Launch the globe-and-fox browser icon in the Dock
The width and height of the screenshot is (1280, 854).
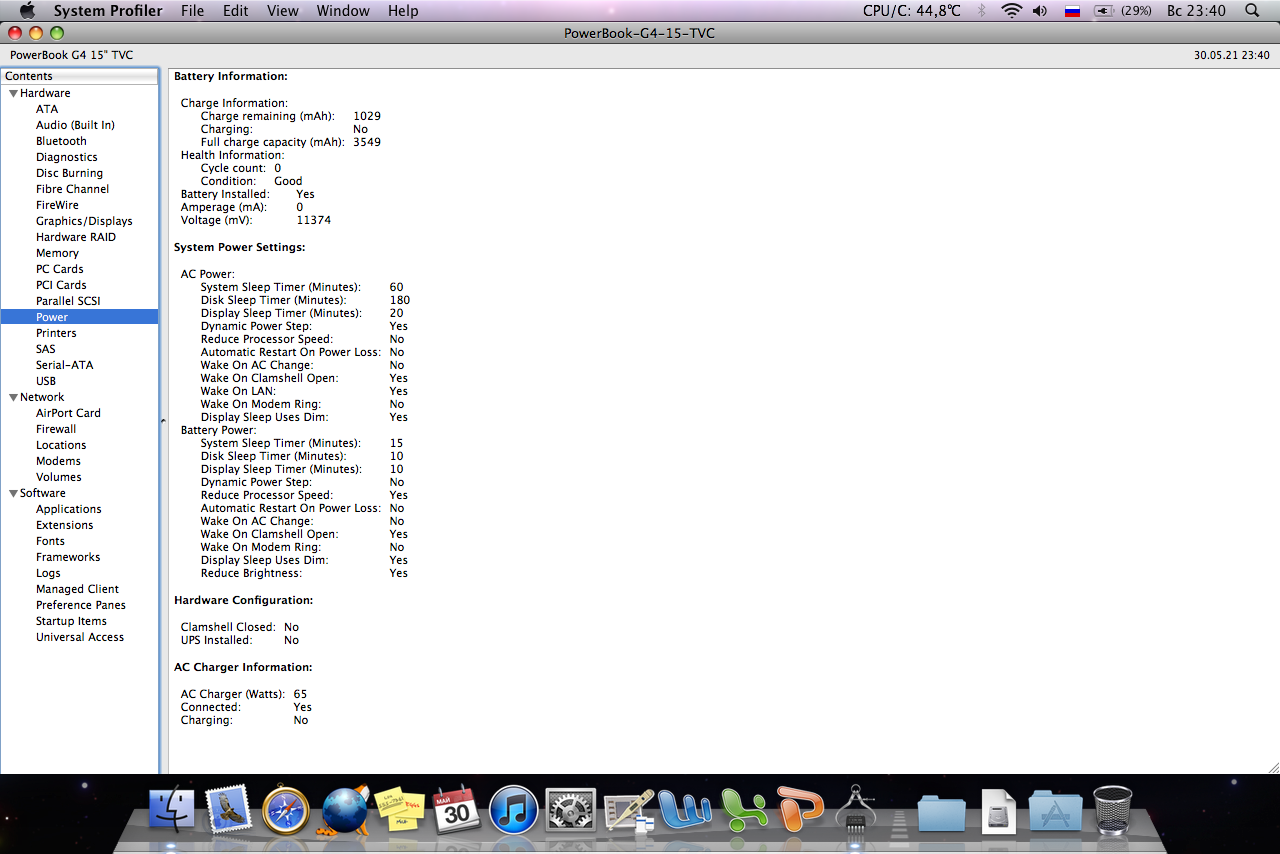click(x=344, y=810)
